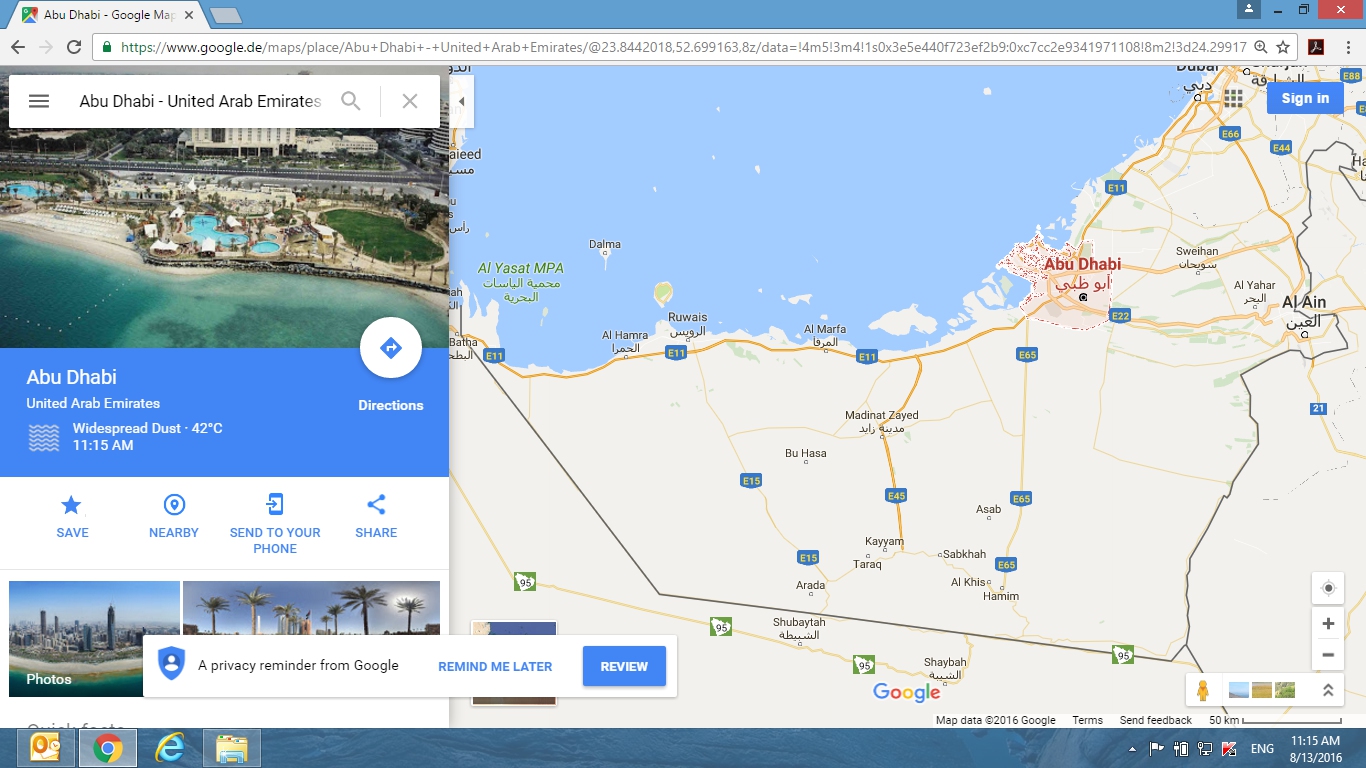Collapse the side panel arrow

point(461,102)
